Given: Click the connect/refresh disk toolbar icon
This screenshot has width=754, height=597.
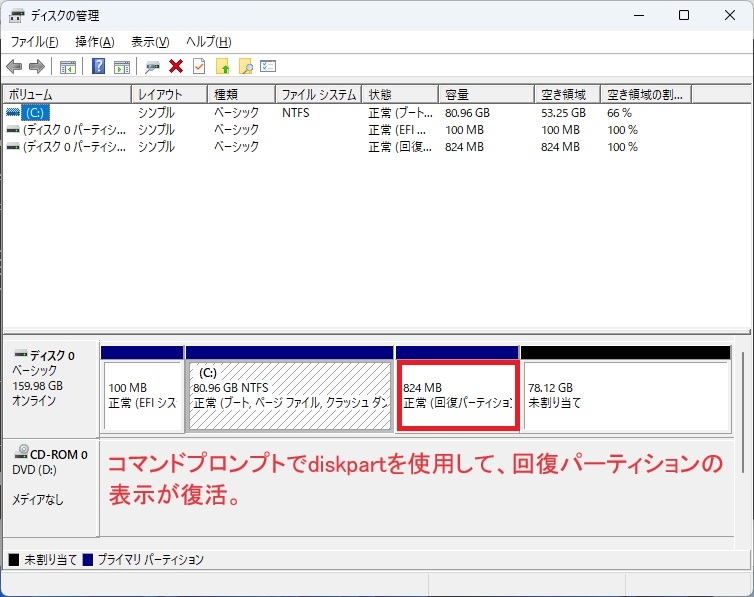Looking at the screenshot, I should [x=152, y=67].
